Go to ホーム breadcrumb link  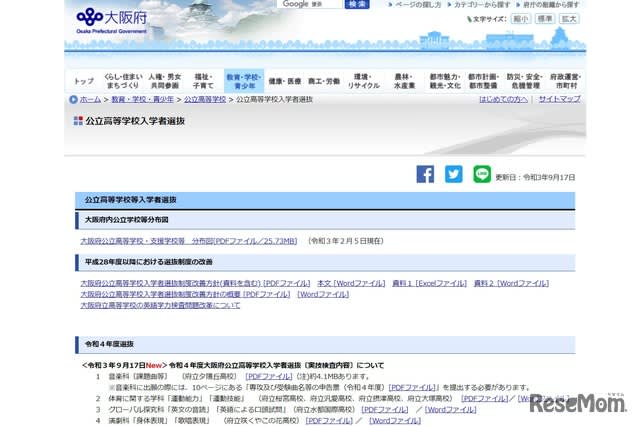90,99
